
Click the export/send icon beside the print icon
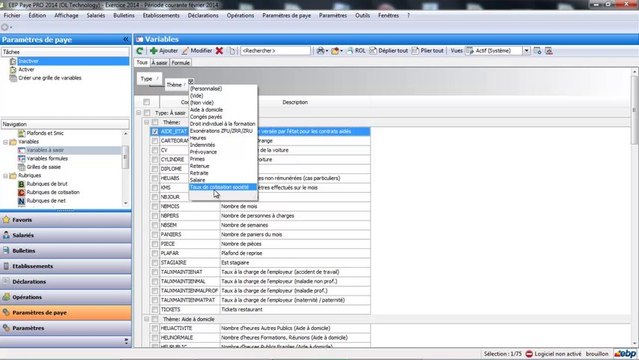(x=335, y=51)
